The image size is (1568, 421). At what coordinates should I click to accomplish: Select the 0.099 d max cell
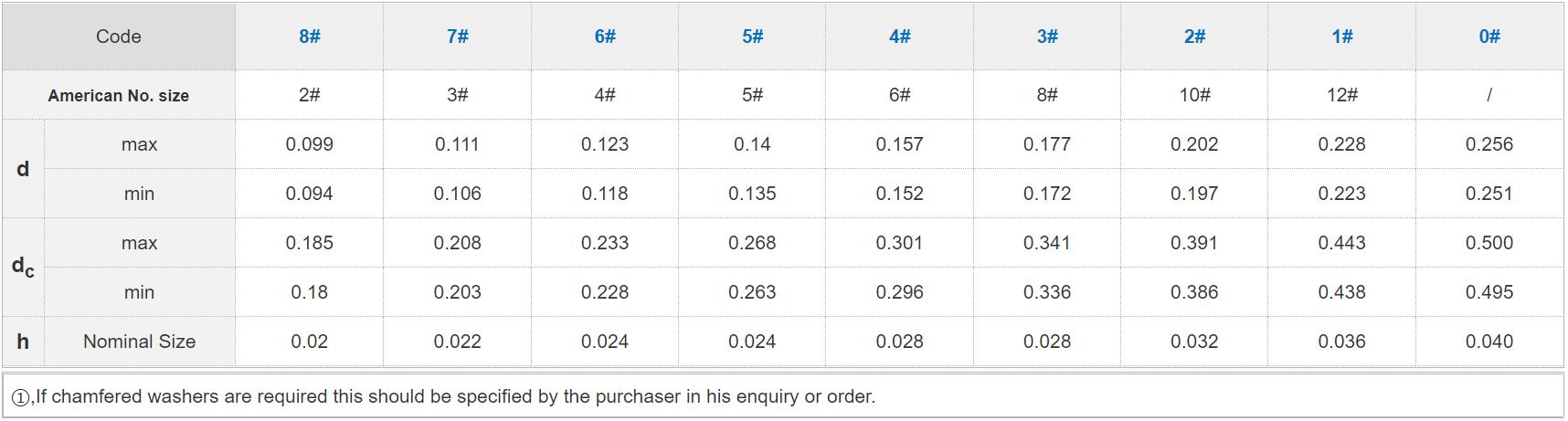pos(309,144)
